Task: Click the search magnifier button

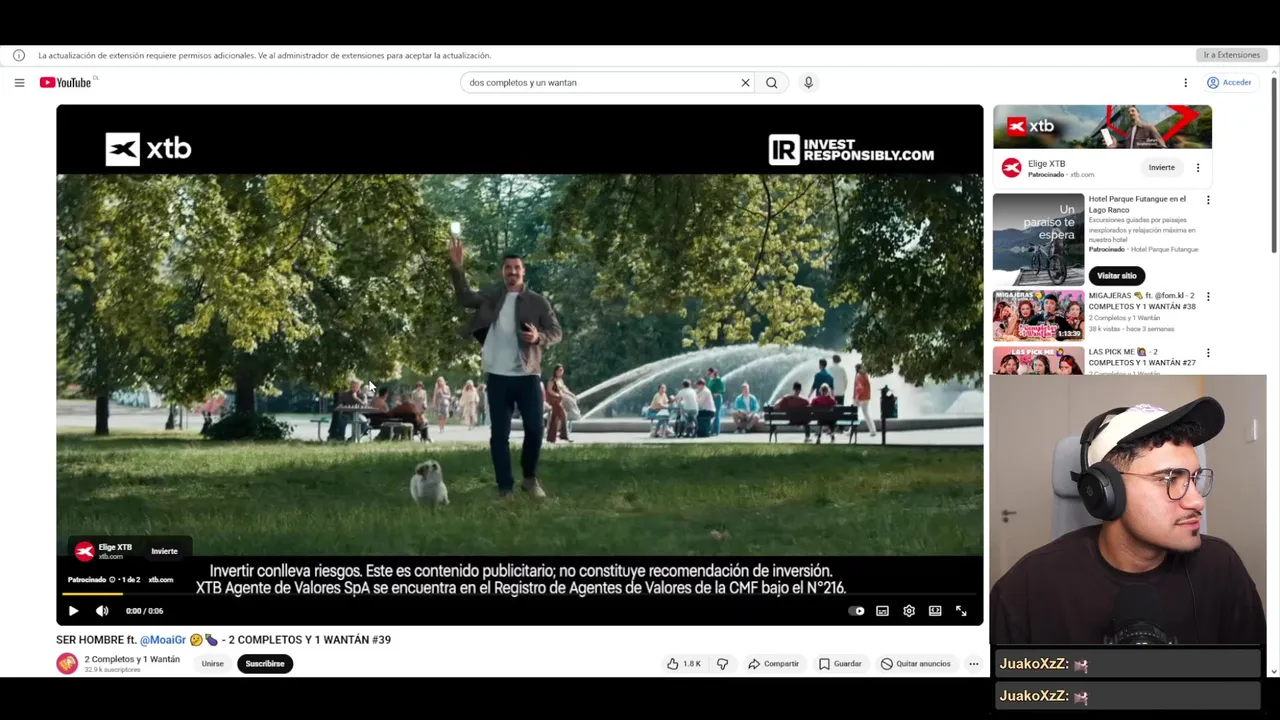Action: click(772, 83)
